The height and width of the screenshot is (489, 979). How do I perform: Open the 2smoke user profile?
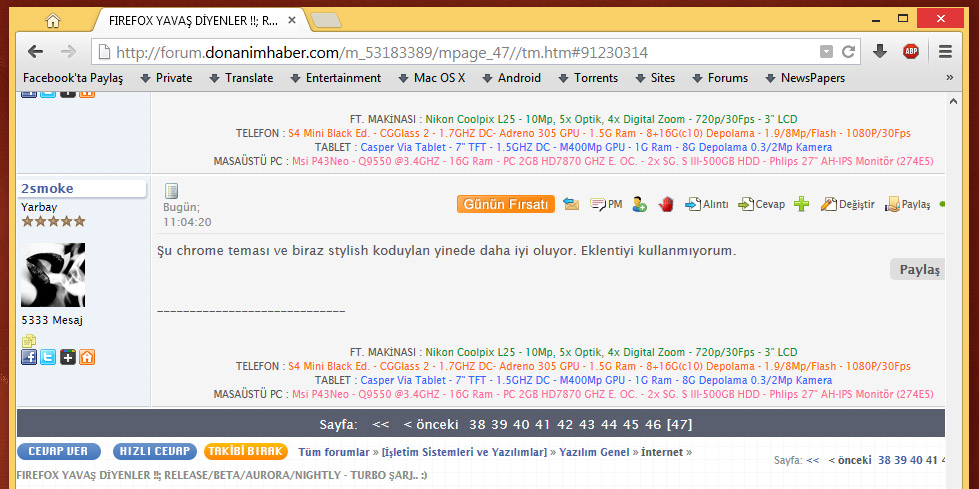(x=47, y=189)
